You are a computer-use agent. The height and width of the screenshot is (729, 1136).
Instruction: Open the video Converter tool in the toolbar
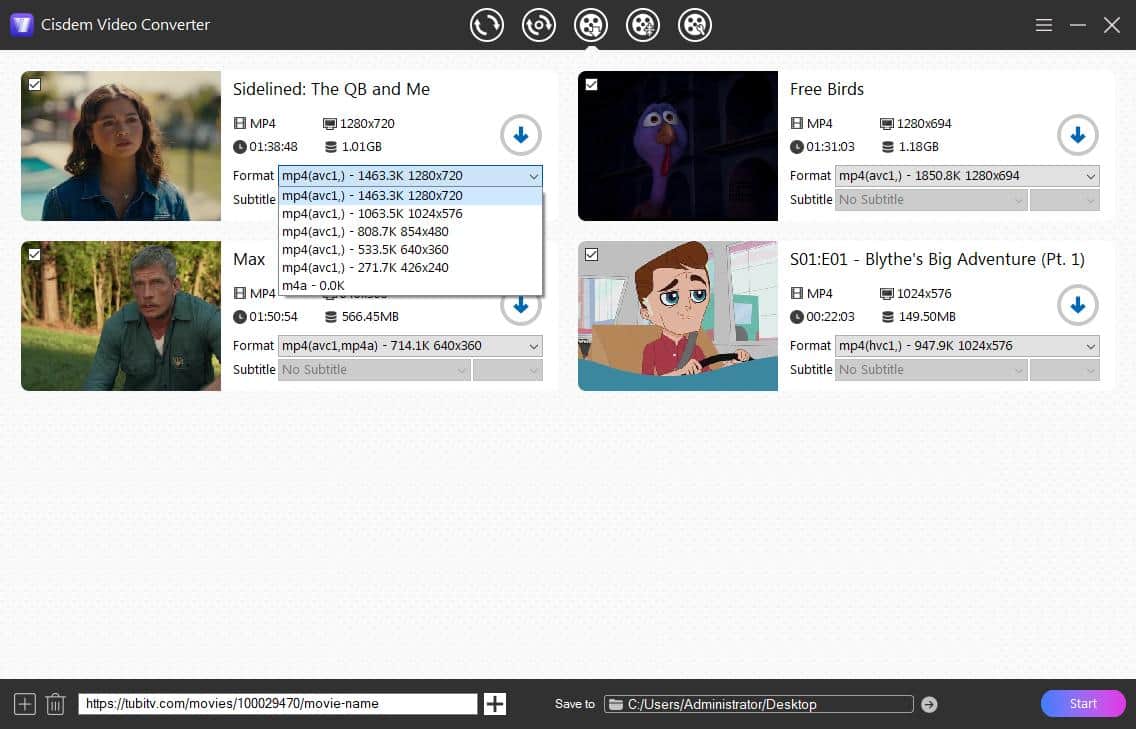coord(487,25)
